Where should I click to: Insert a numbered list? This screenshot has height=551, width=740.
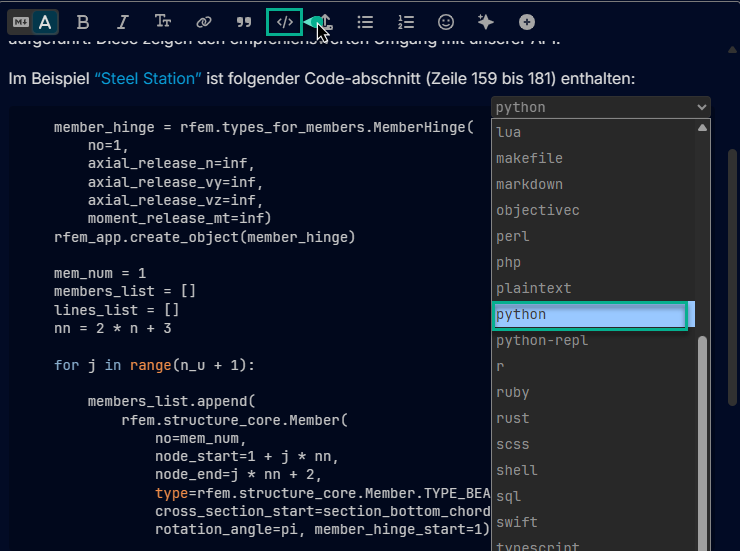[x=406, y=21]
